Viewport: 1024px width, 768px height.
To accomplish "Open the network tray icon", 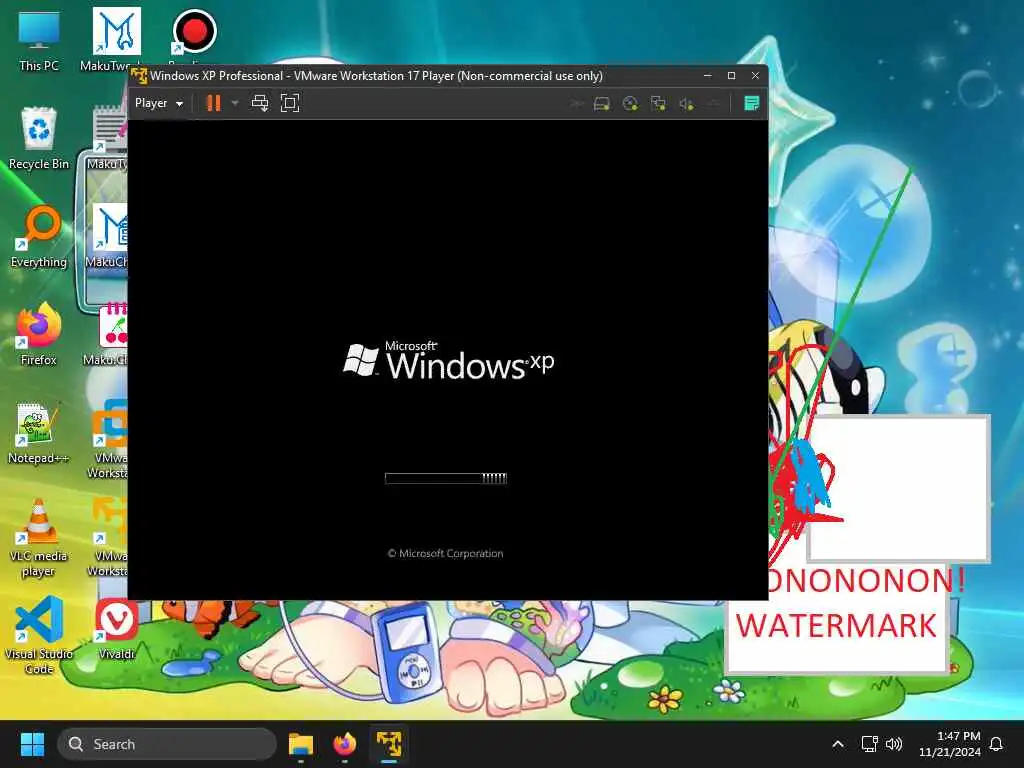I will 869,744.
